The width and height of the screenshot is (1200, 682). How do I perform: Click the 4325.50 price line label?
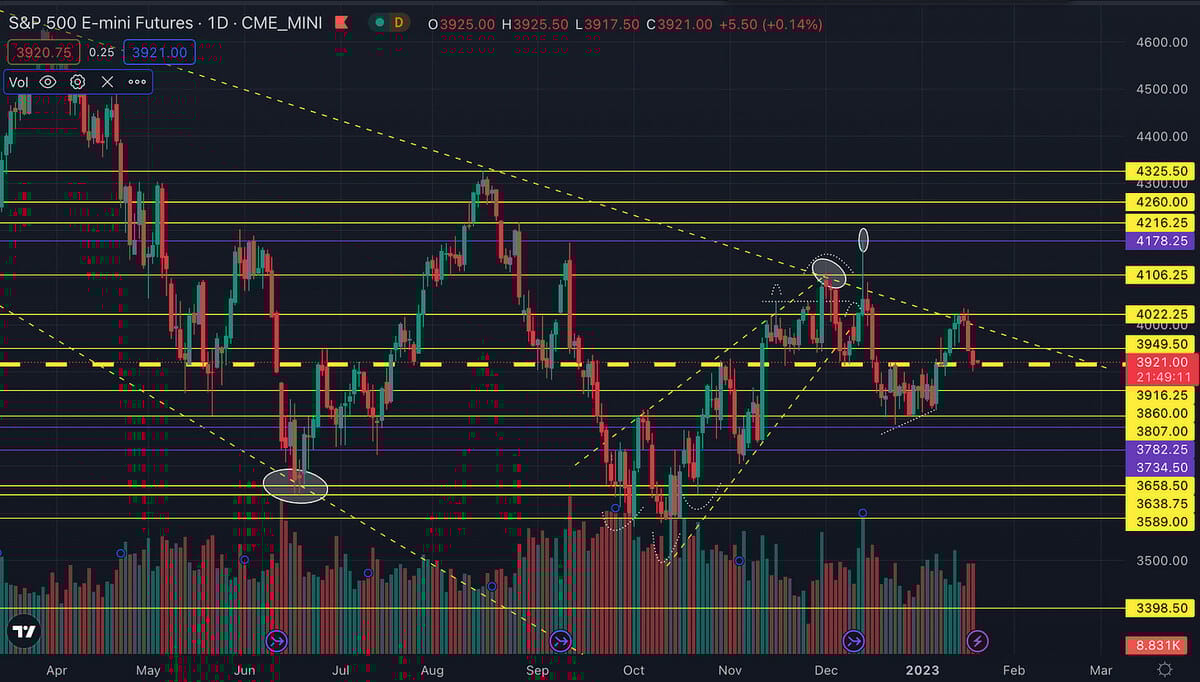[x=1160, y=171]
